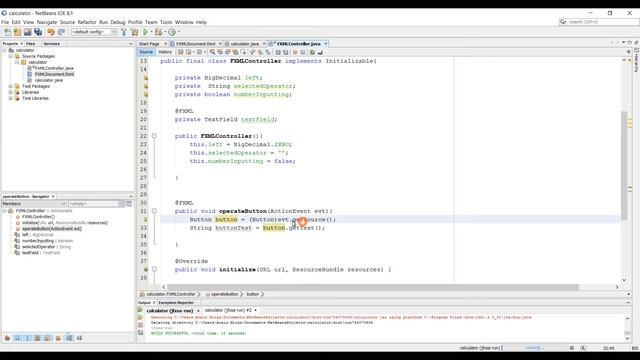Click the filter settings icon beside Navigator filter
Viewport: 640px width, 360px height.
click(129, 203)
